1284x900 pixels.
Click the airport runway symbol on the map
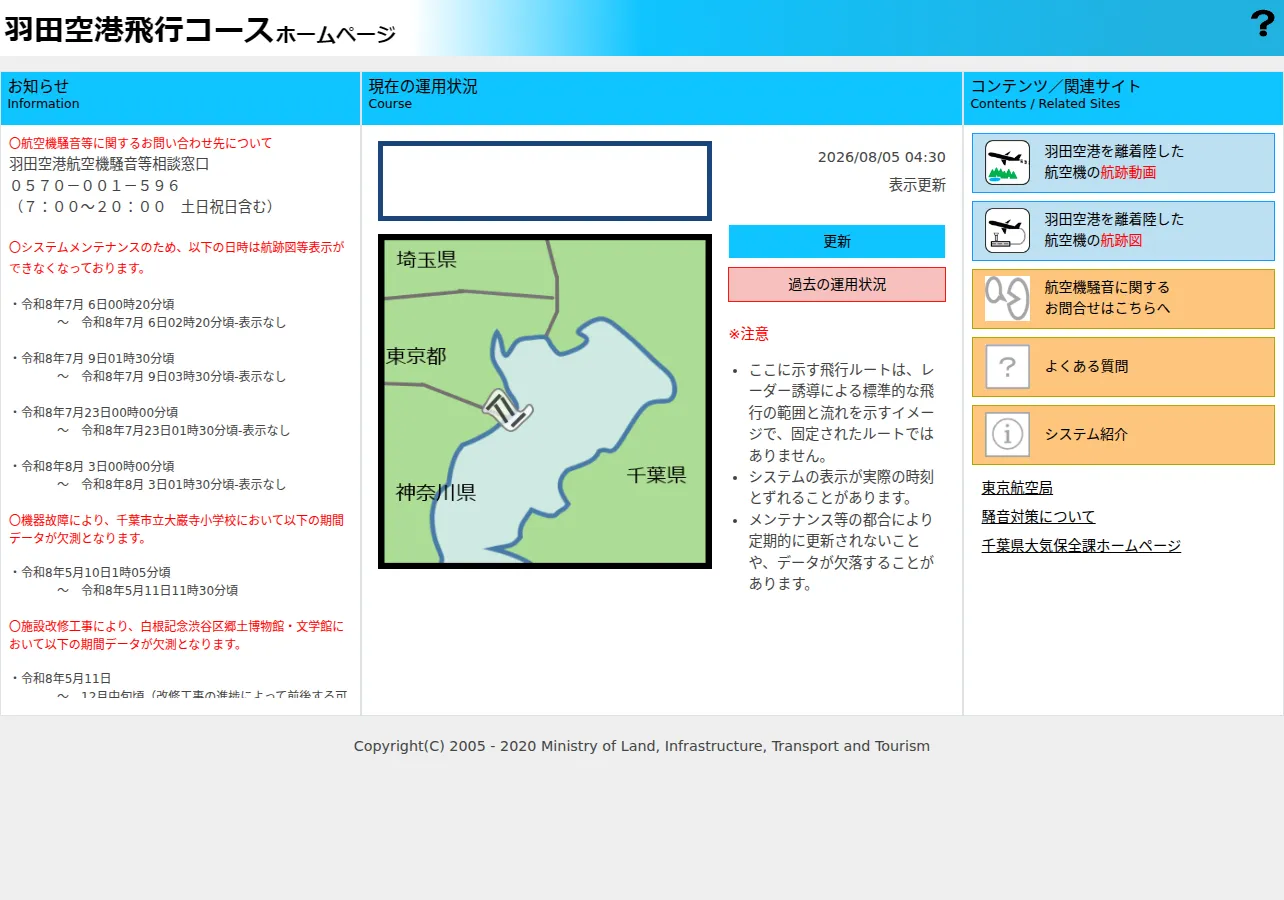tap(508, 409)
